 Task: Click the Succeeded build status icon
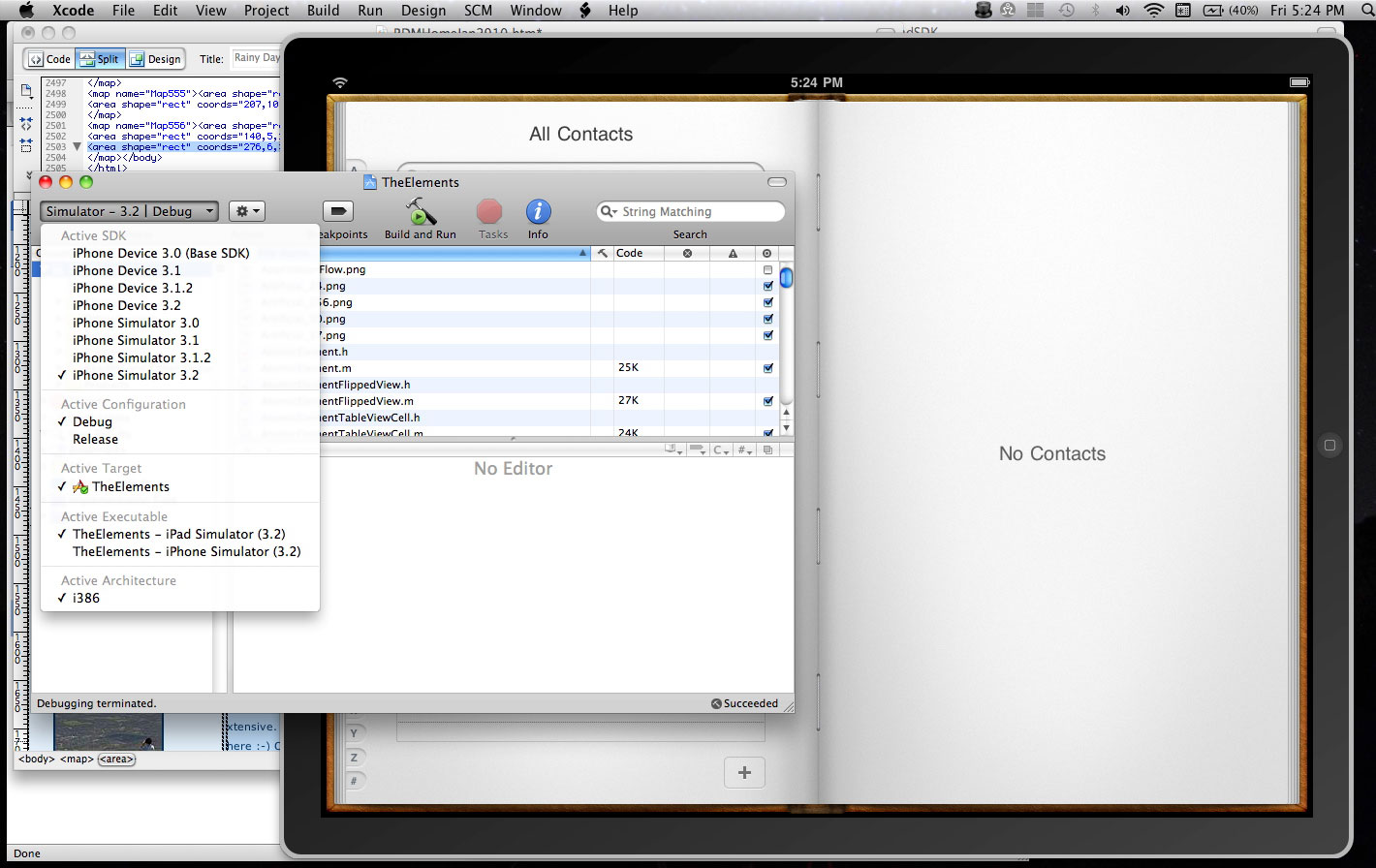coord(716,703)
